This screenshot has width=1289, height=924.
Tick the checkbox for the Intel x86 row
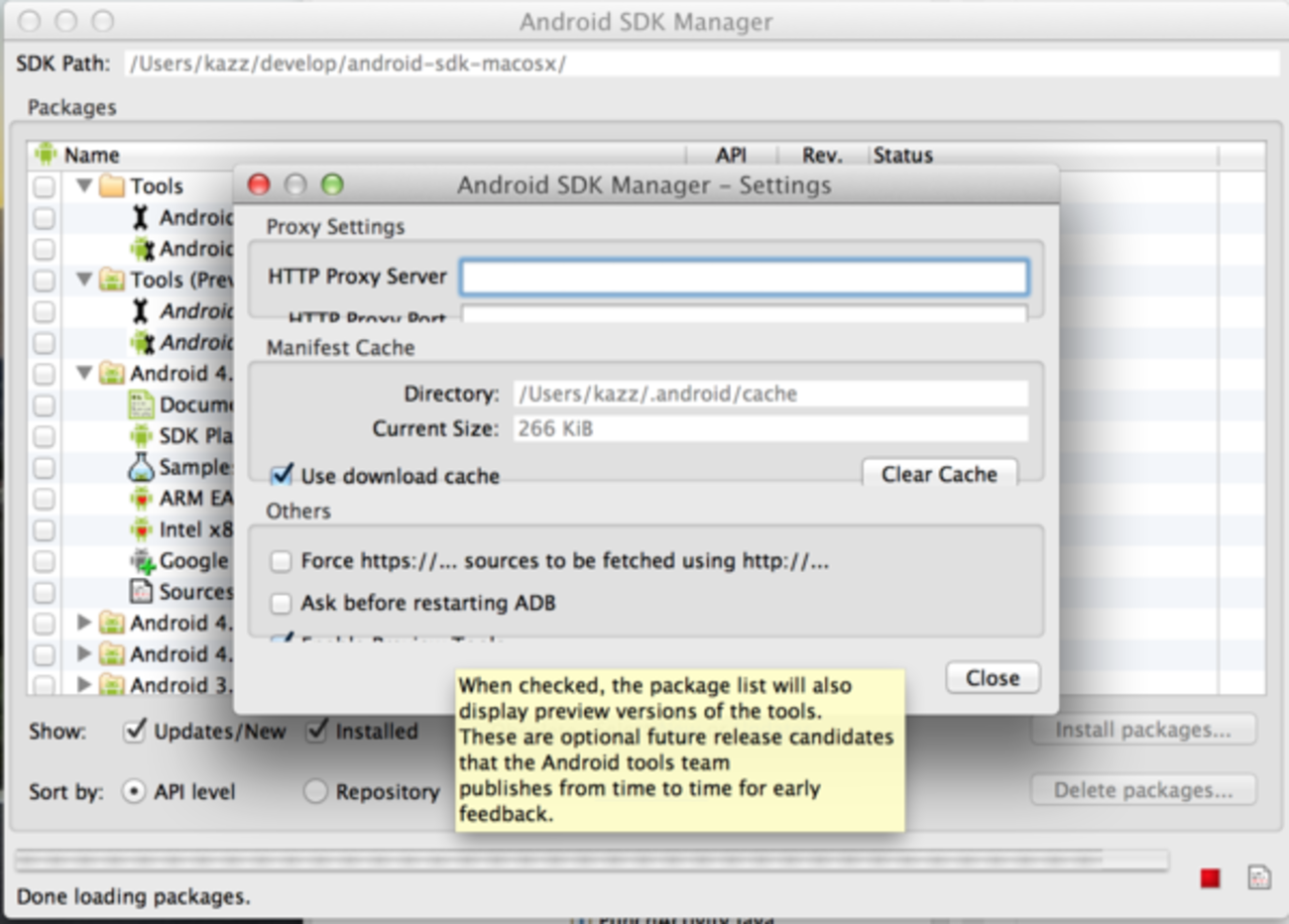(x=44, y=530)
